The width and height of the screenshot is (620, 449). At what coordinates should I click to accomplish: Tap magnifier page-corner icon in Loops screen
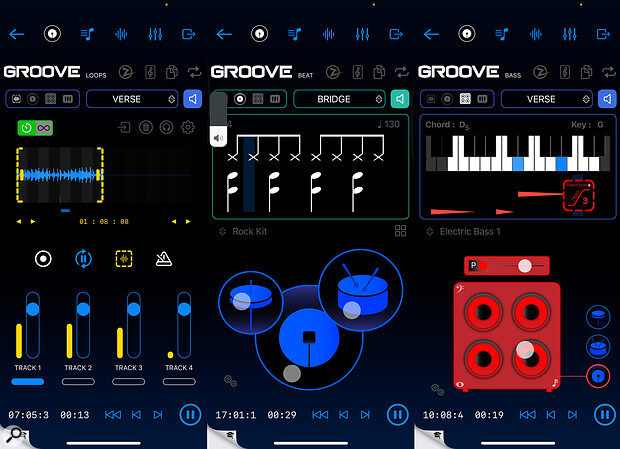click(15, 434)
